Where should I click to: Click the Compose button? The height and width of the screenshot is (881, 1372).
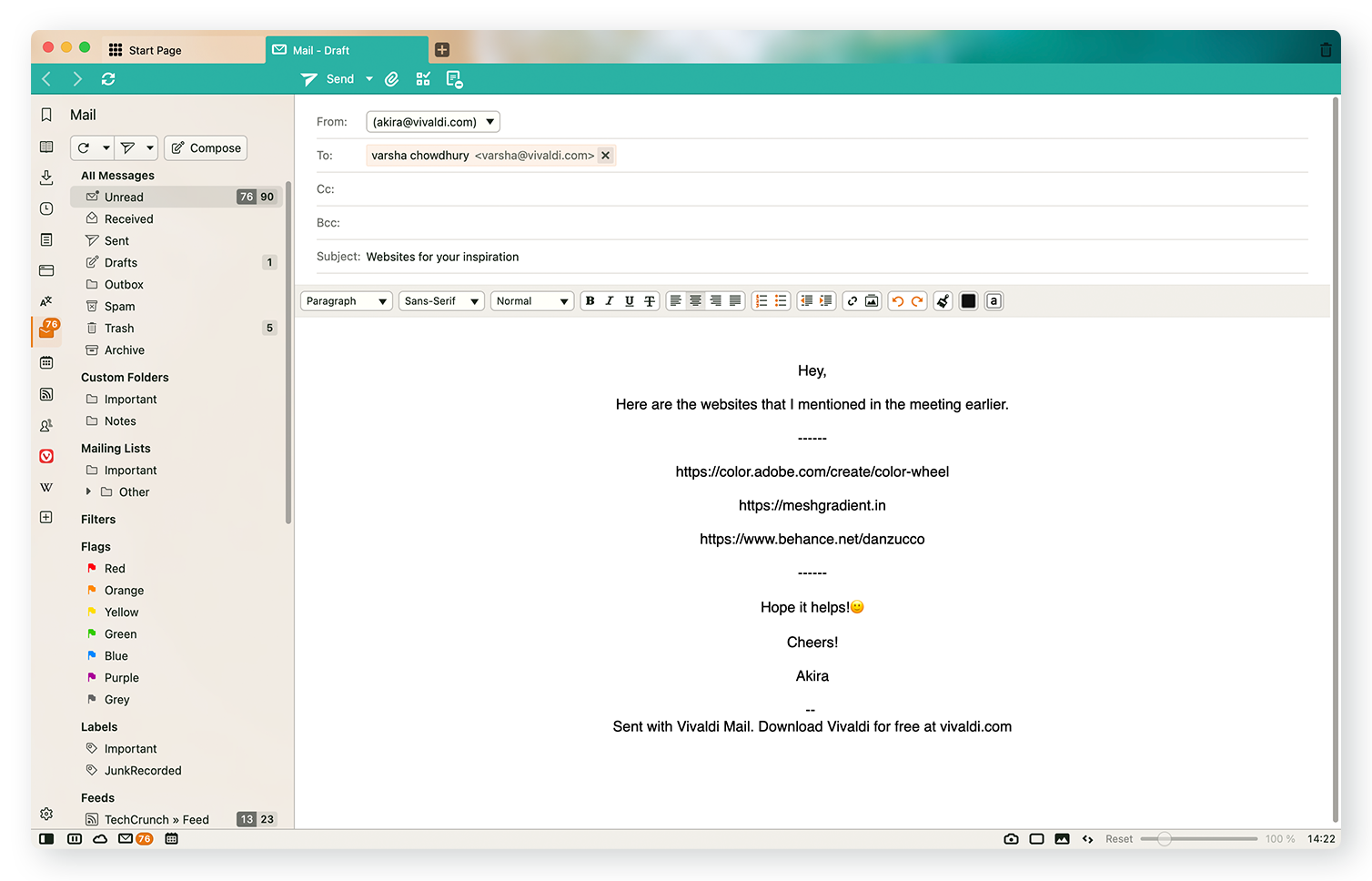[206, 147]
